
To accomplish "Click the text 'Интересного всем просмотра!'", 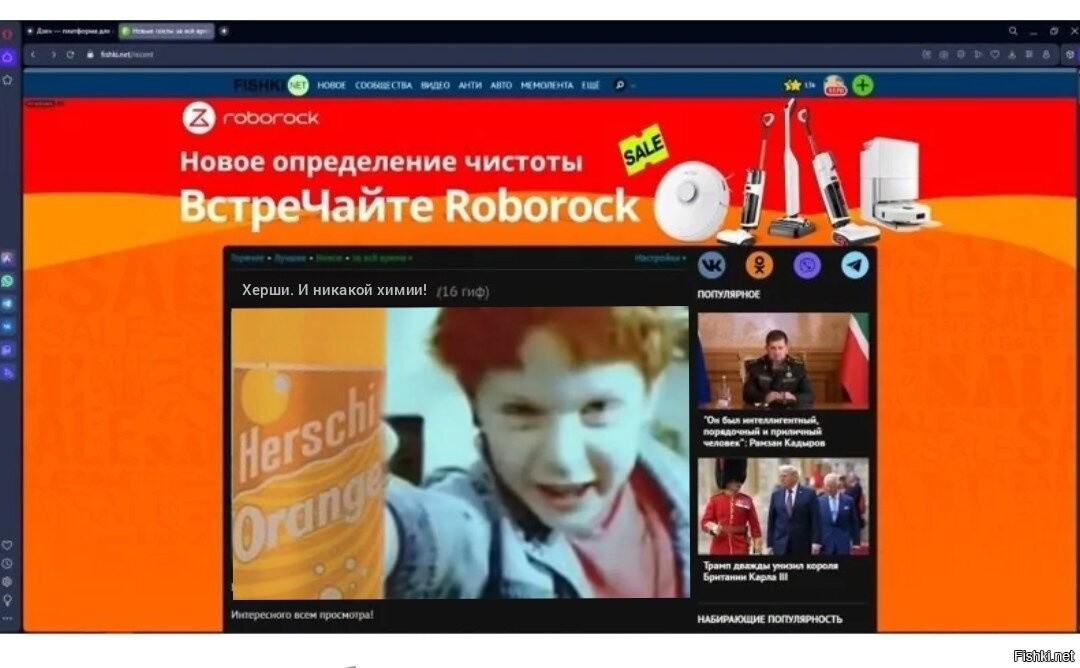I will (x=302, y=614).
